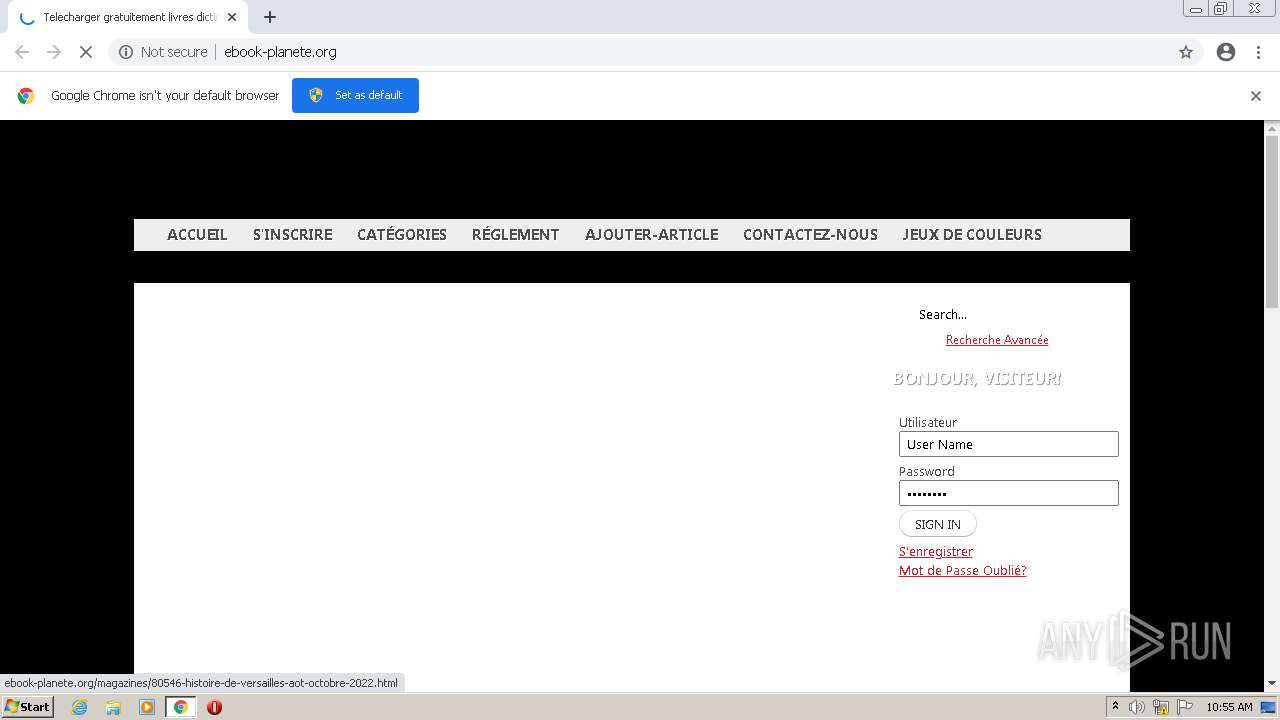This screenshot has height=720, width=1280.
Task: Click taskbar clock 10:55 AM
Action: coord(1229,707)
